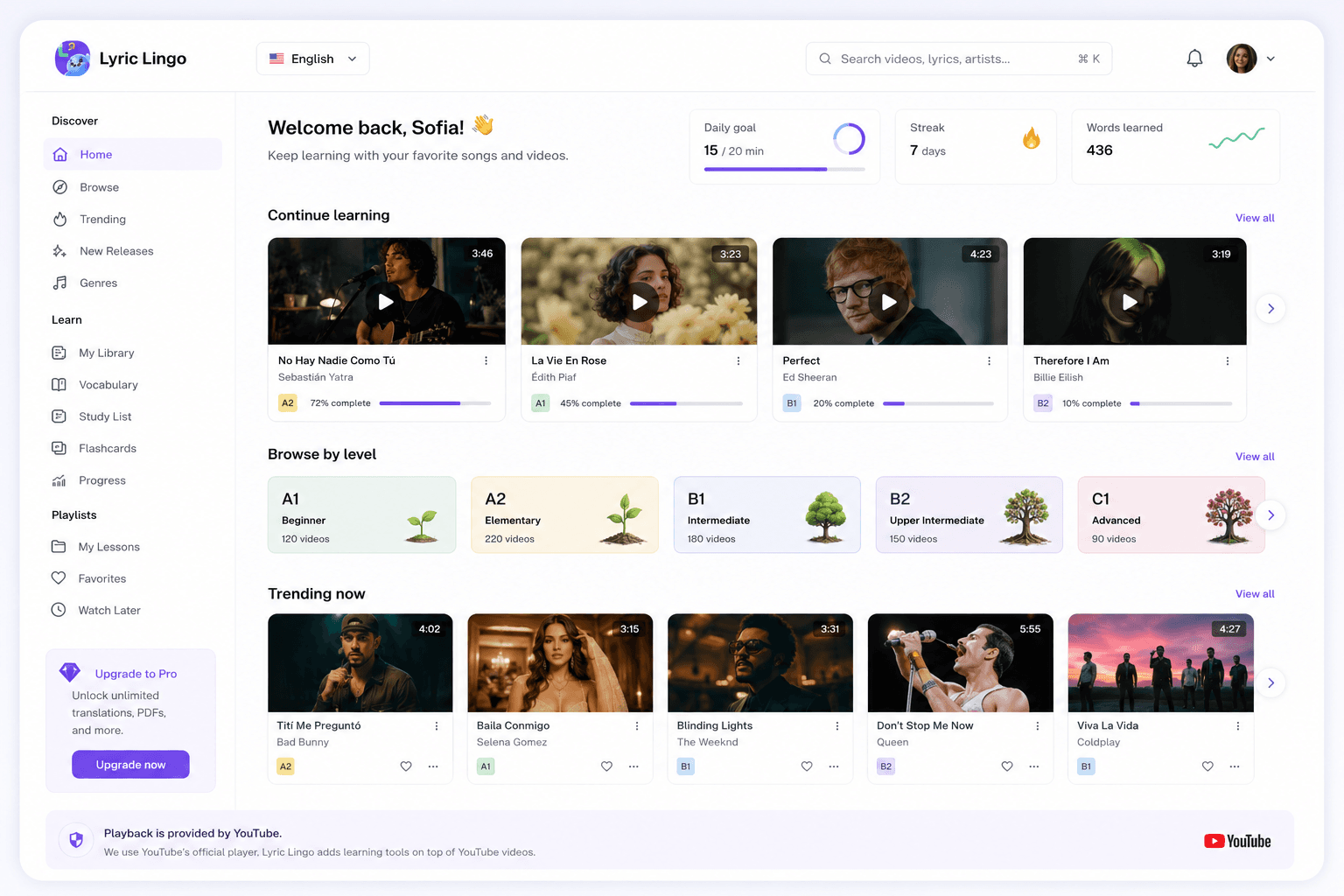This screenshot has height=896, width=1344.
Task: Open the horizontal dots menu on Don't Stop Me Now
Action: (1034, 766)
